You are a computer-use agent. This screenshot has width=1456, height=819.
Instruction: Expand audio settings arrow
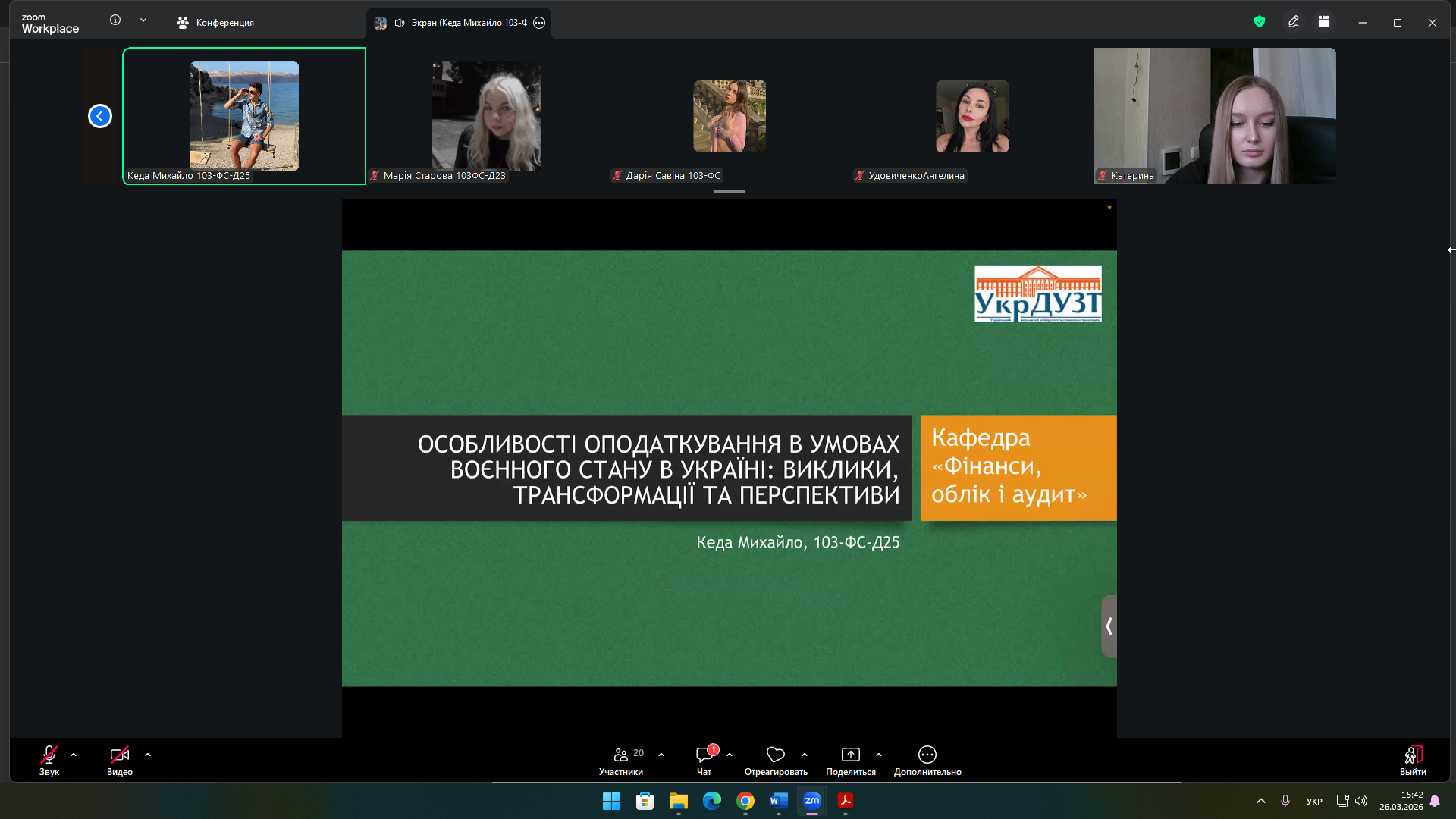[x=74, y=755]
